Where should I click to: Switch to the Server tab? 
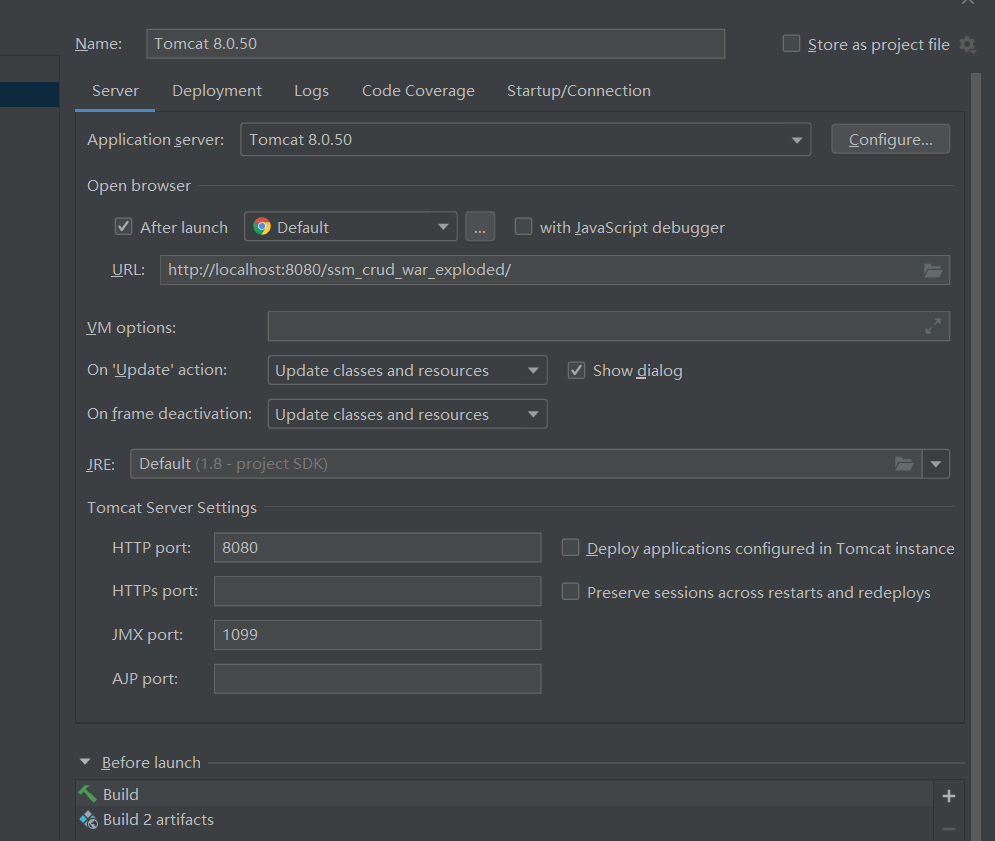(115, 91)
